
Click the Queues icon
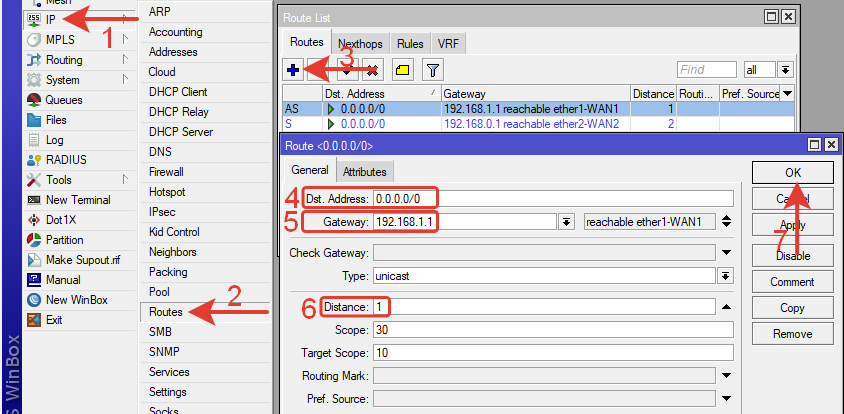[x=33, y=100]
